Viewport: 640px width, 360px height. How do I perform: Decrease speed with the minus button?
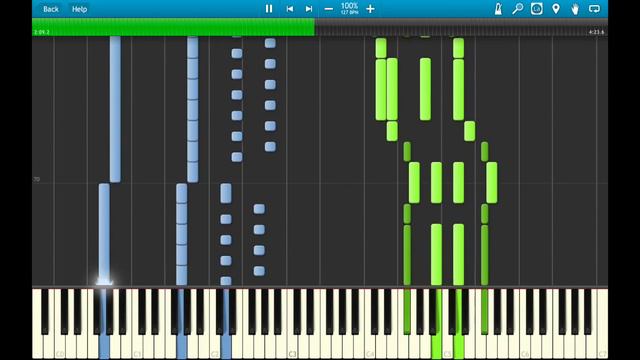click(329, 9)
